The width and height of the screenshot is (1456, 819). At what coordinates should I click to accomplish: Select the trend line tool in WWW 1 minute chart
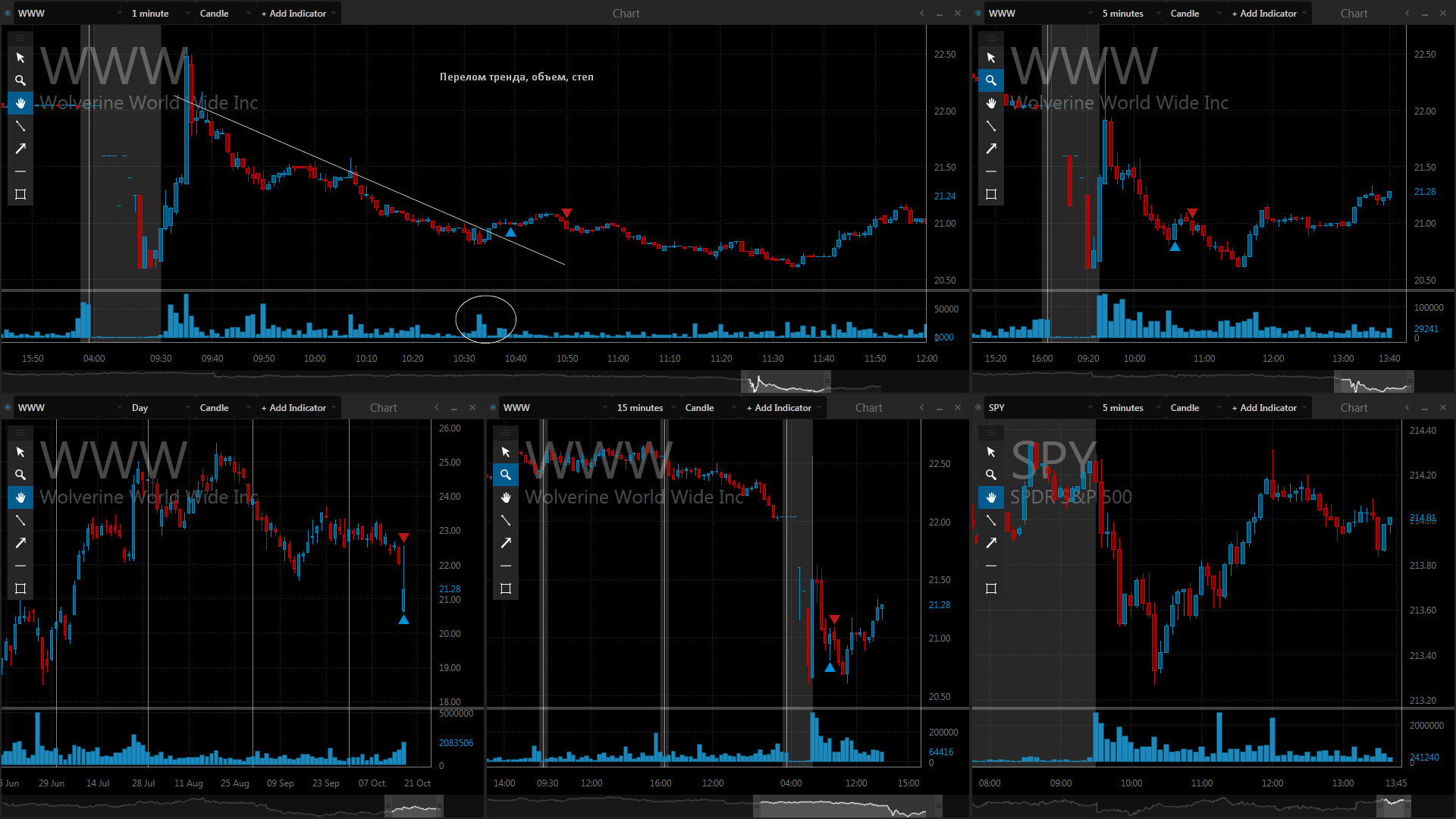pos(20,126)
